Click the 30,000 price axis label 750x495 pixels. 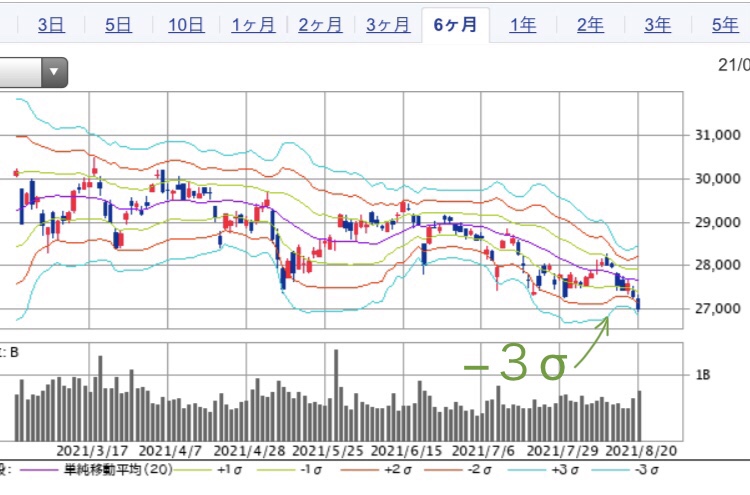click(717, 179)
